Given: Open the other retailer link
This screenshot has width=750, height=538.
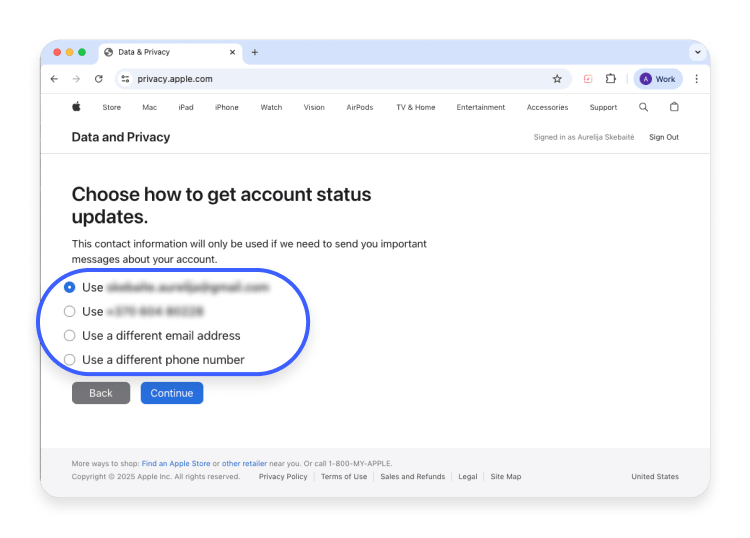Looking at the screenshot, I should 244,463.
